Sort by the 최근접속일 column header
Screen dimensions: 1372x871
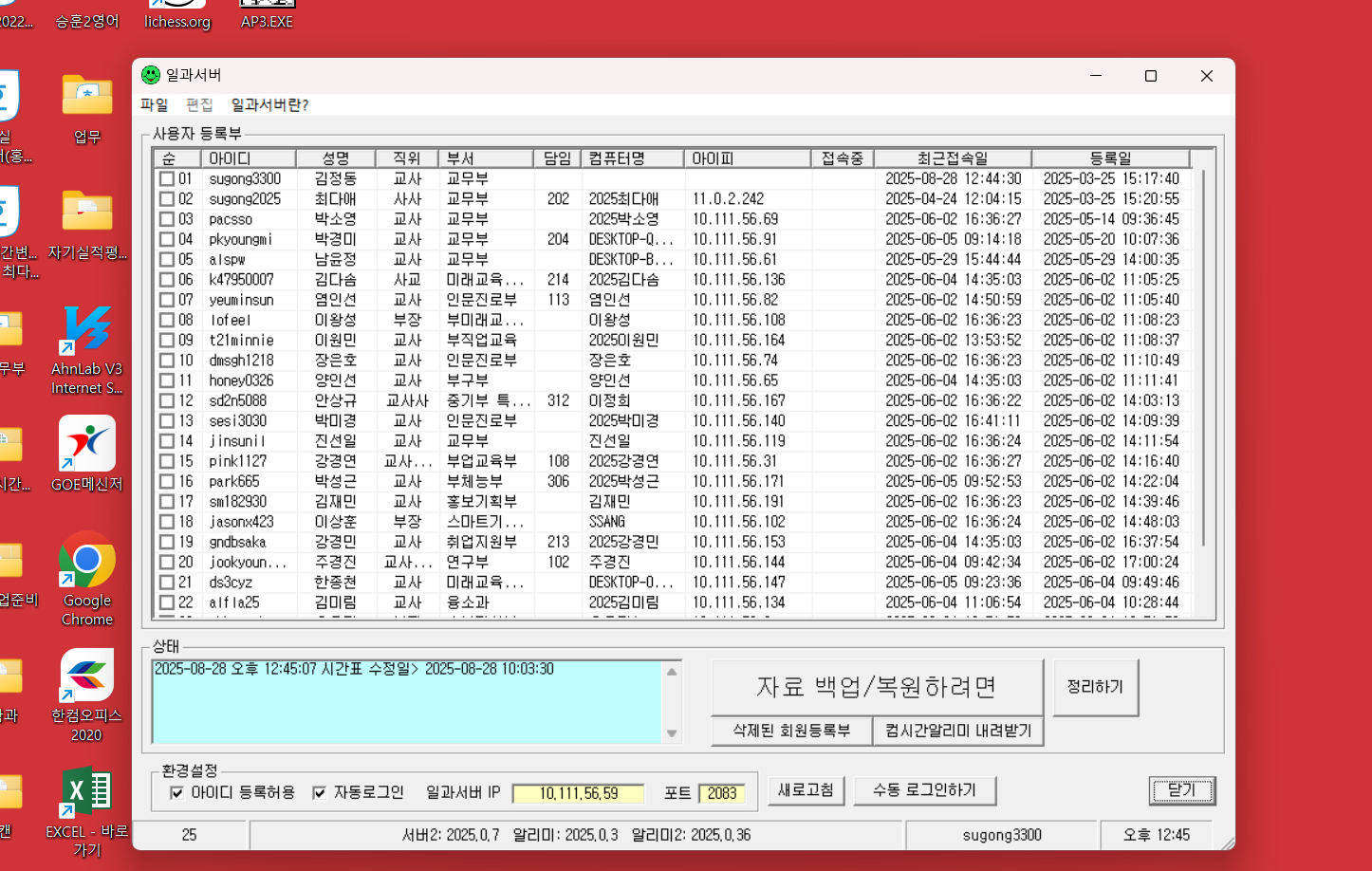click(x=953, y=158)
